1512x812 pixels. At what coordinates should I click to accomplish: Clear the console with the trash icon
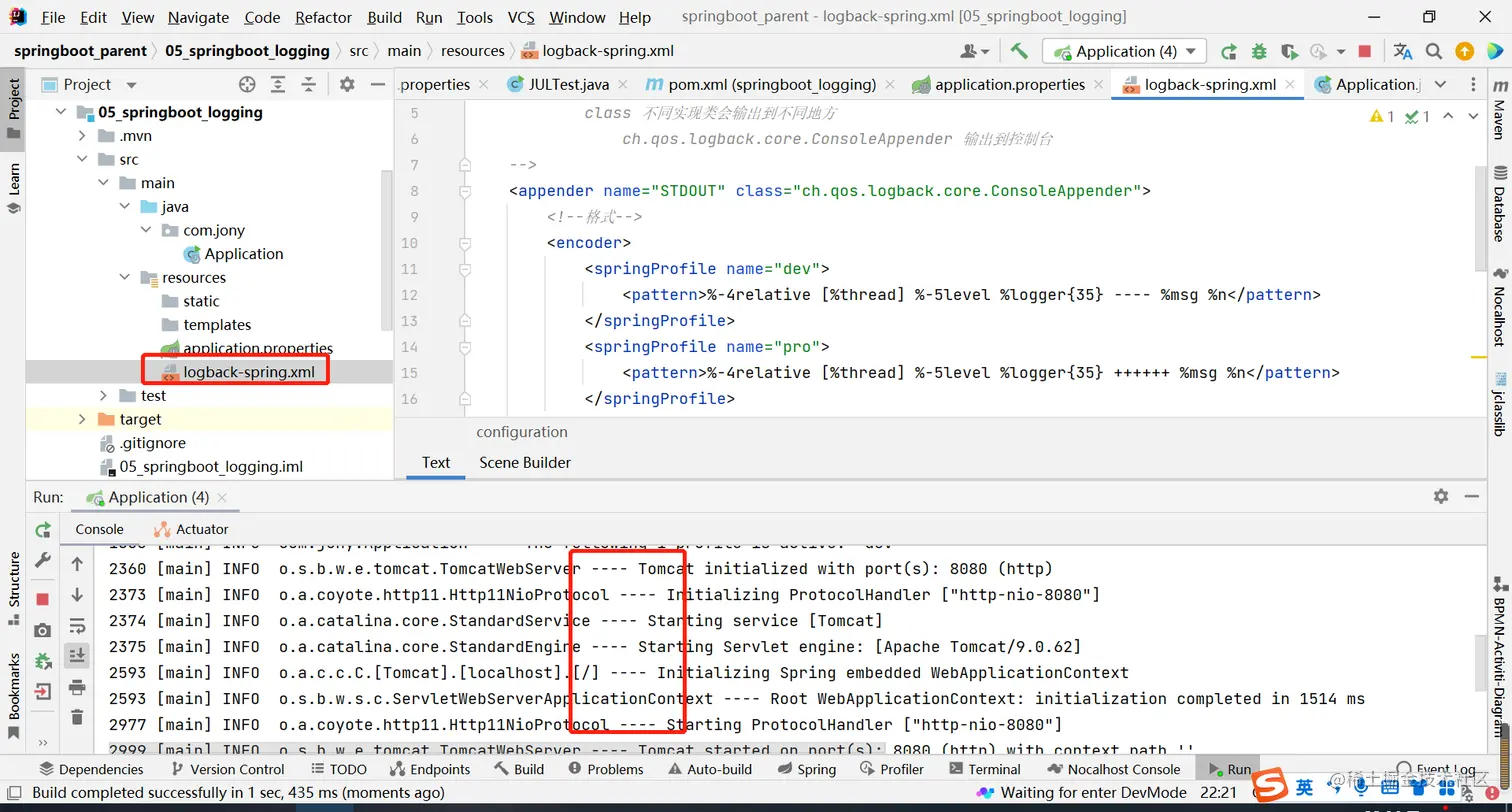[77, 717]
